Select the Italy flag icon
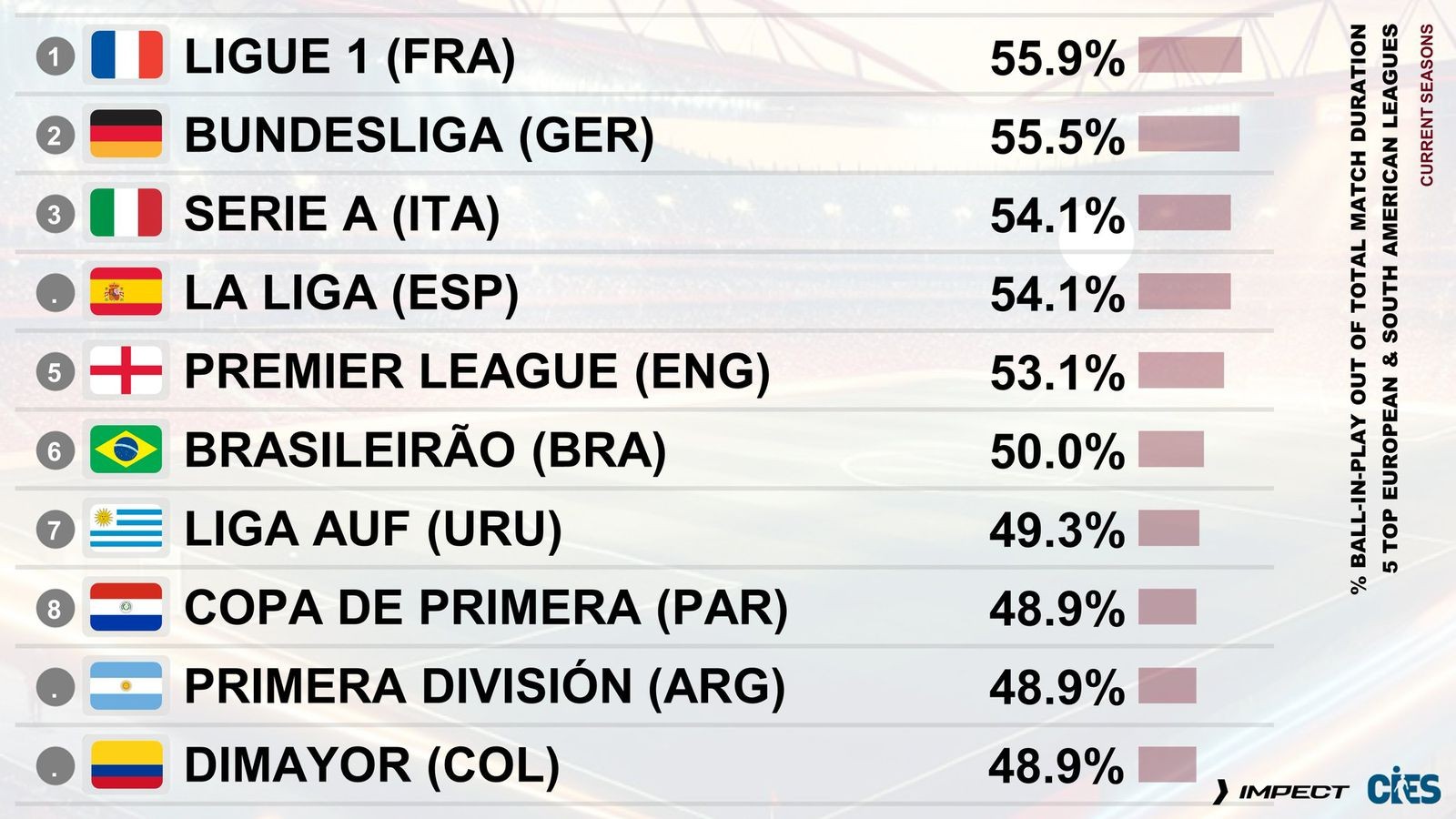The image size is (1456, 819). coord(126,213)
